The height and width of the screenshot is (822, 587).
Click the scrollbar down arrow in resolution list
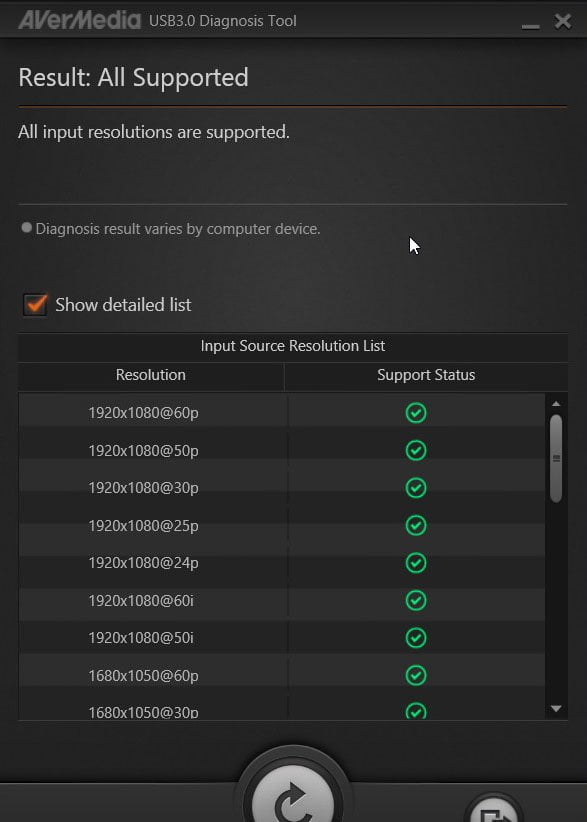click(x=556, y=709)
